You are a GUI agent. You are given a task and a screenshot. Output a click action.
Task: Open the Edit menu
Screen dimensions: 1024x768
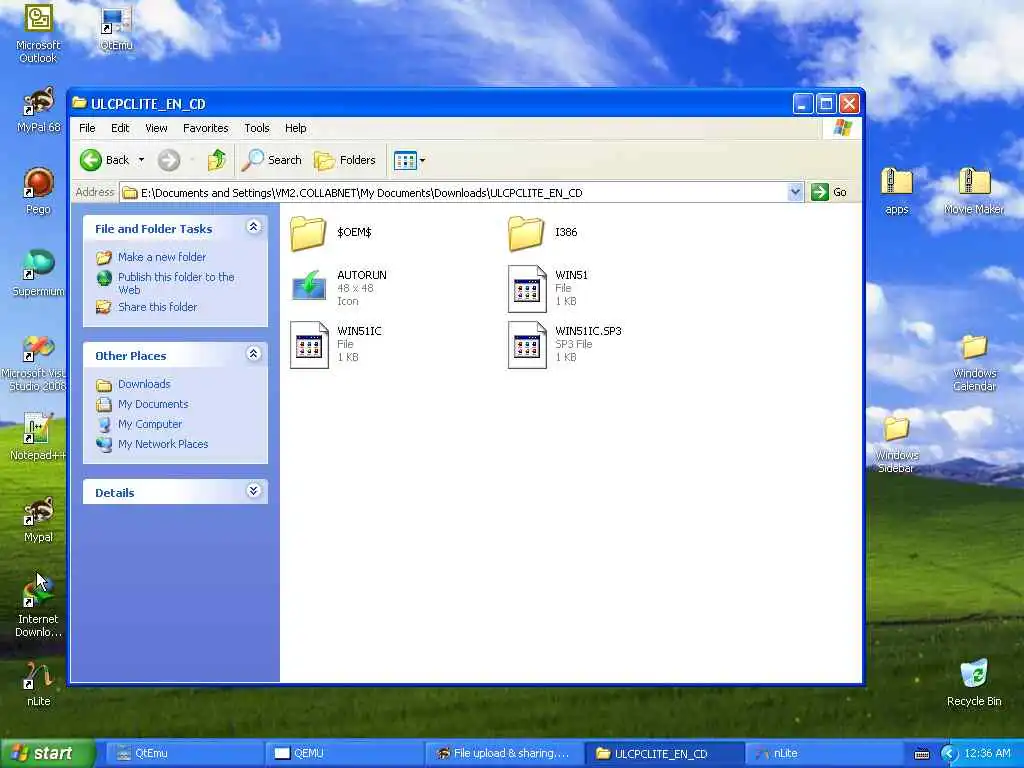[120, 128]
